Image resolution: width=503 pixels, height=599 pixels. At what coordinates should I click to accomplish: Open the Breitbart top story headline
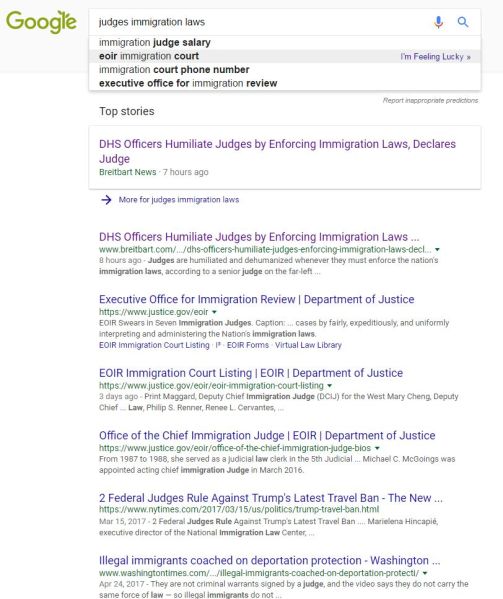(277, 151)
